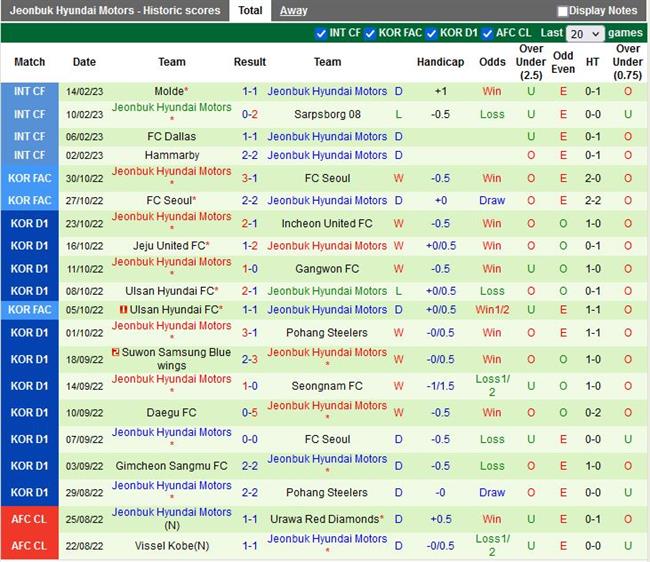Open Vissel Kobe(N) team link
This screenshot has height=562, width=650.
tap(172, 546)
